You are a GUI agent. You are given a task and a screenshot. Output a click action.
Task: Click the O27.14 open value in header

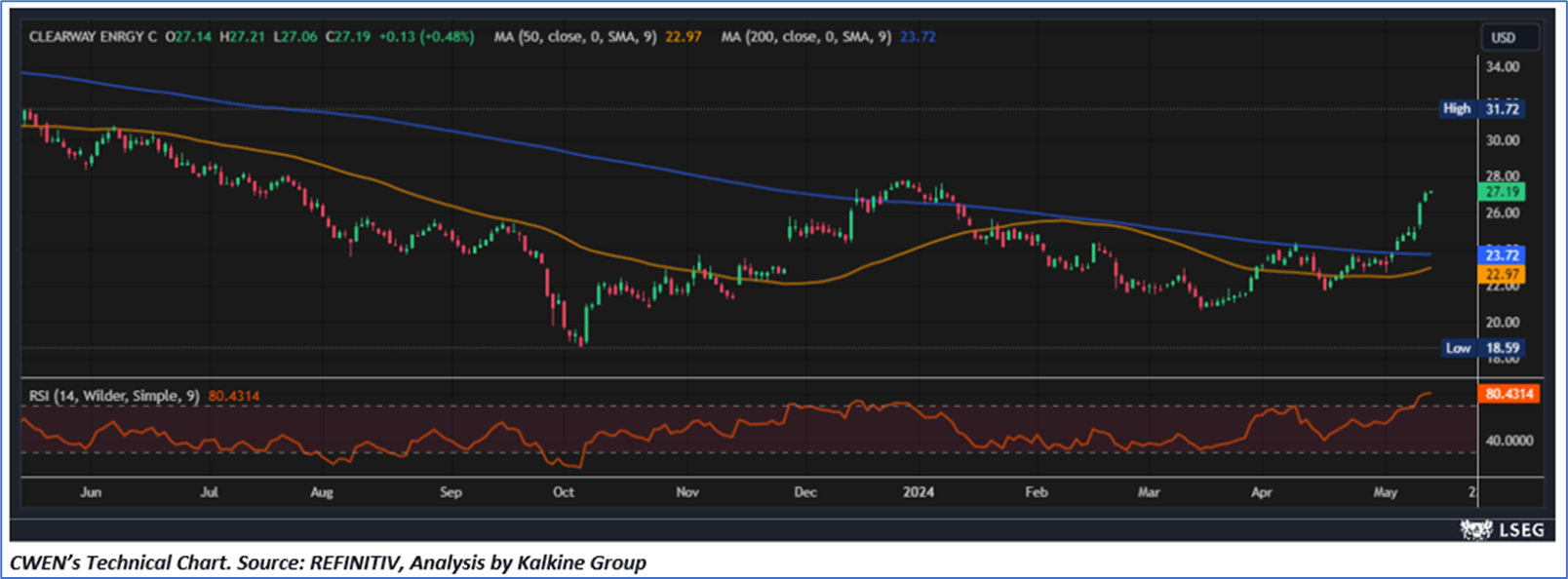(188, 37)
